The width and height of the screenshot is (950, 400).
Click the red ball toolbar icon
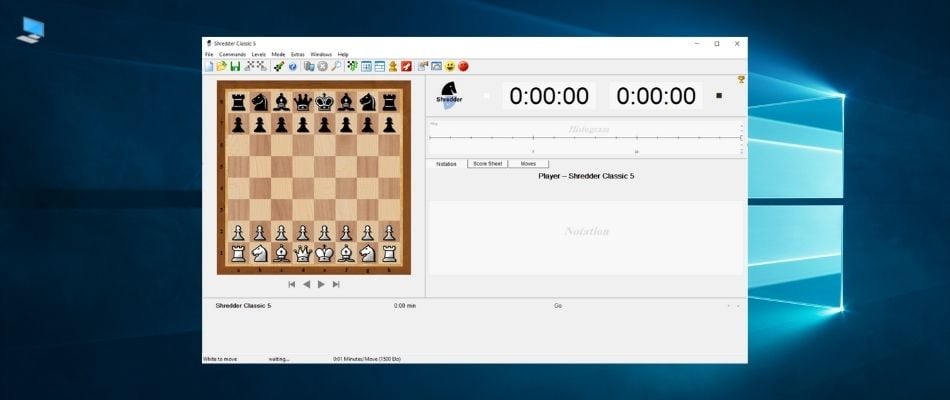(463, 66)
